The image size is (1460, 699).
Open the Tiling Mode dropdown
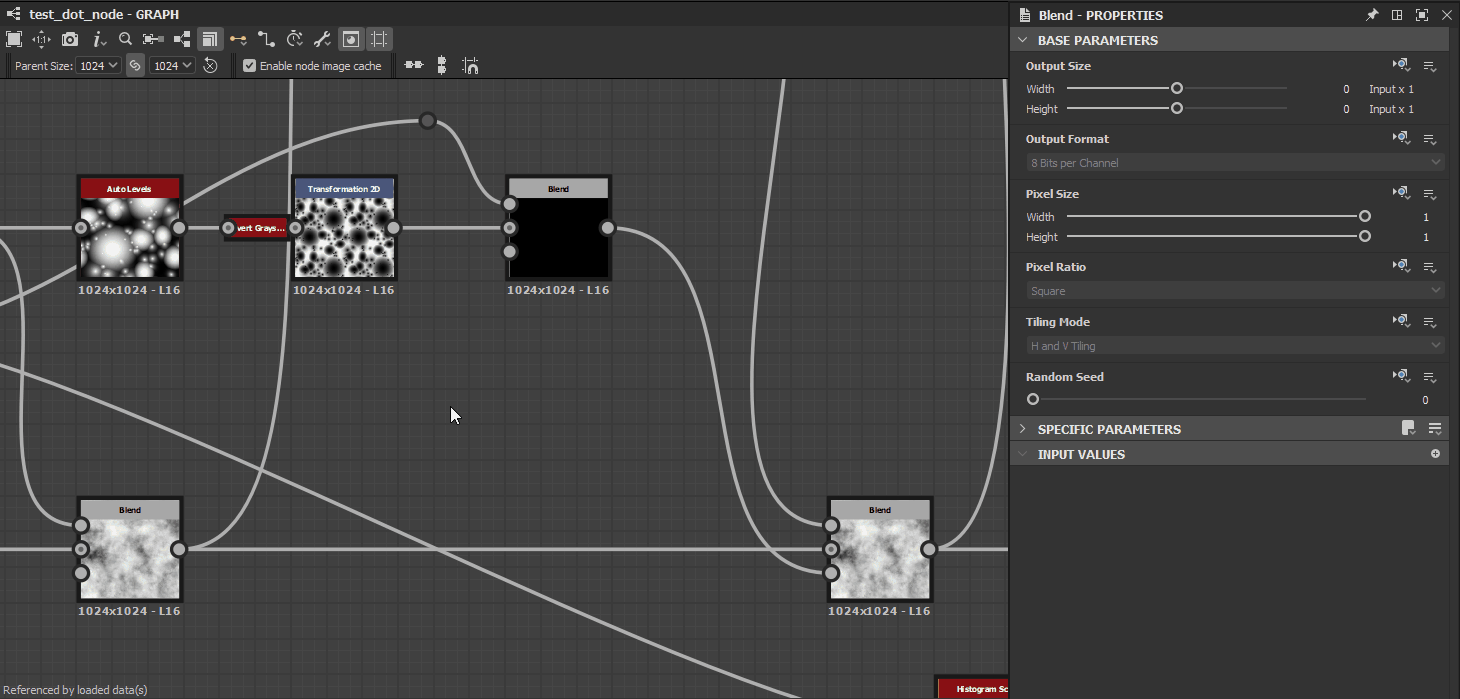click(1228, 345)
